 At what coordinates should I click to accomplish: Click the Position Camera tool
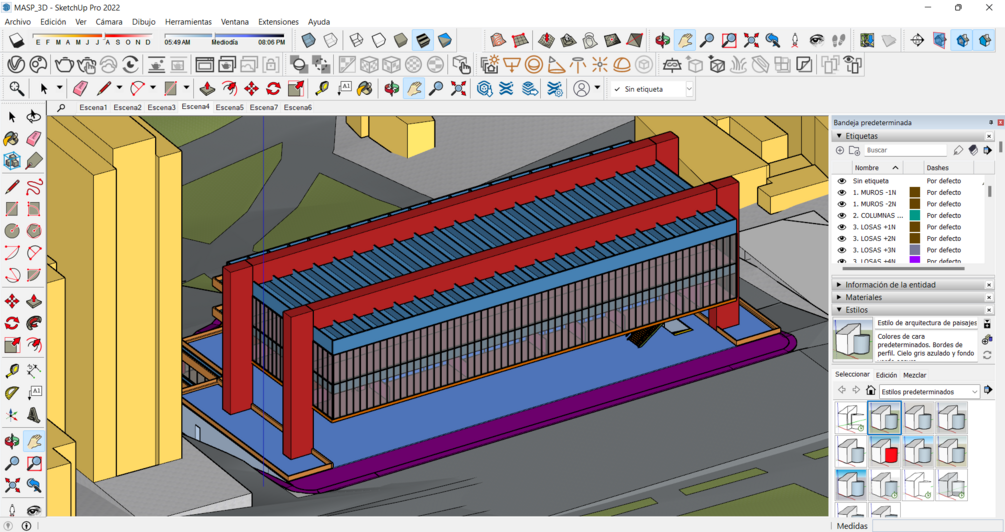pos(795,40)
